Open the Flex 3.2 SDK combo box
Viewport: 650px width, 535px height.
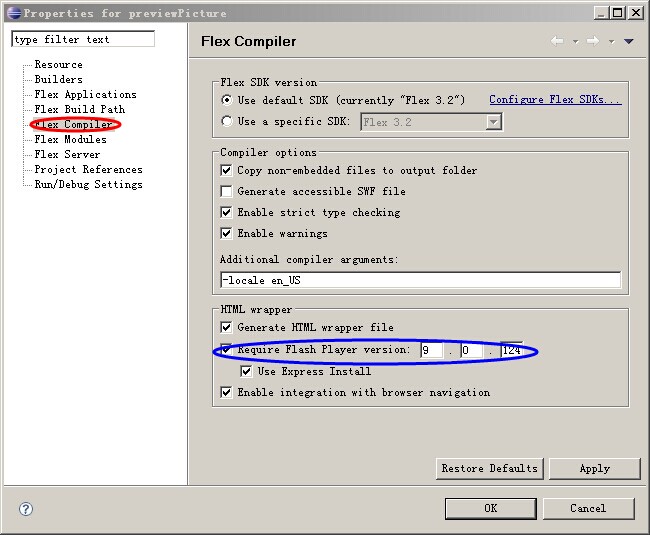[x=432, y=122]
